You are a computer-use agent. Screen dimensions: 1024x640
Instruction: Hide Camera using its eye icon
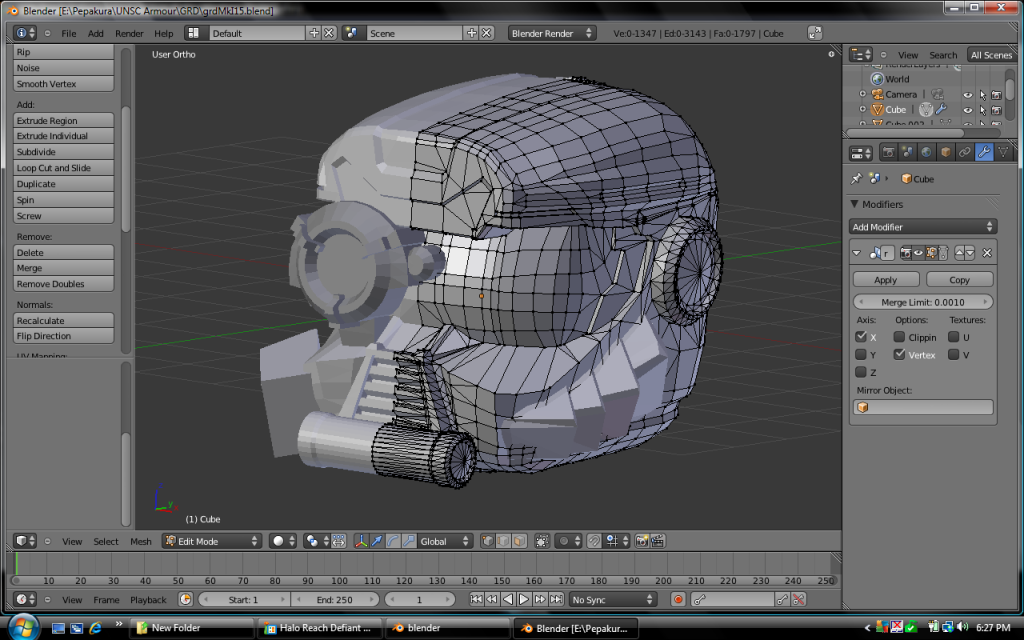pyautogui.click(x=968, y=95)
